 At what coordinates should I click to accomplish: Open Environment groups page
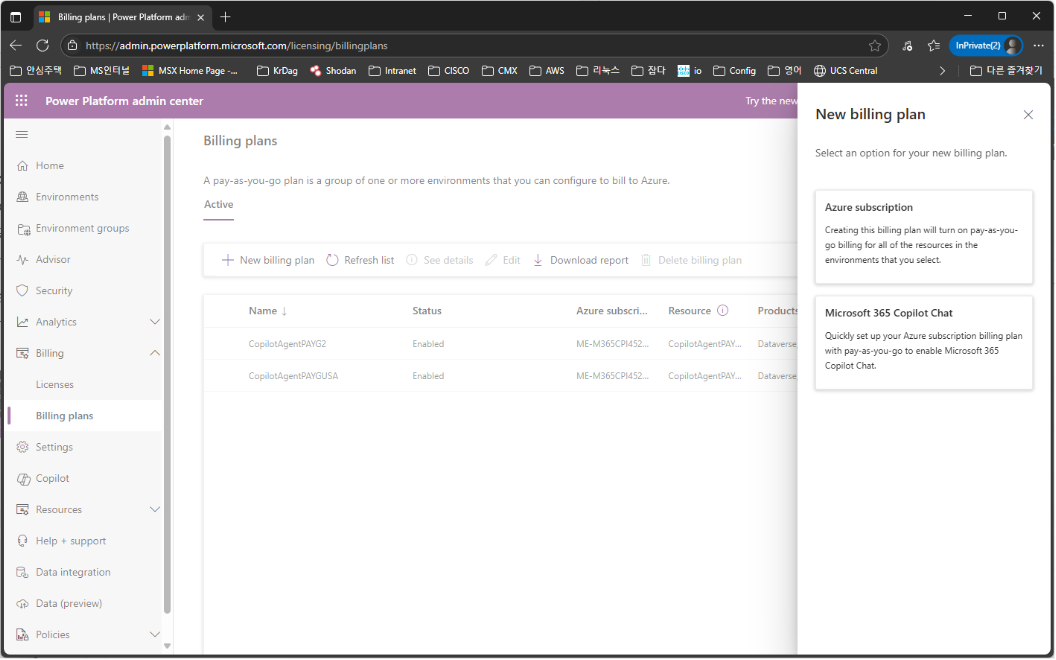[x=82, y=228]
